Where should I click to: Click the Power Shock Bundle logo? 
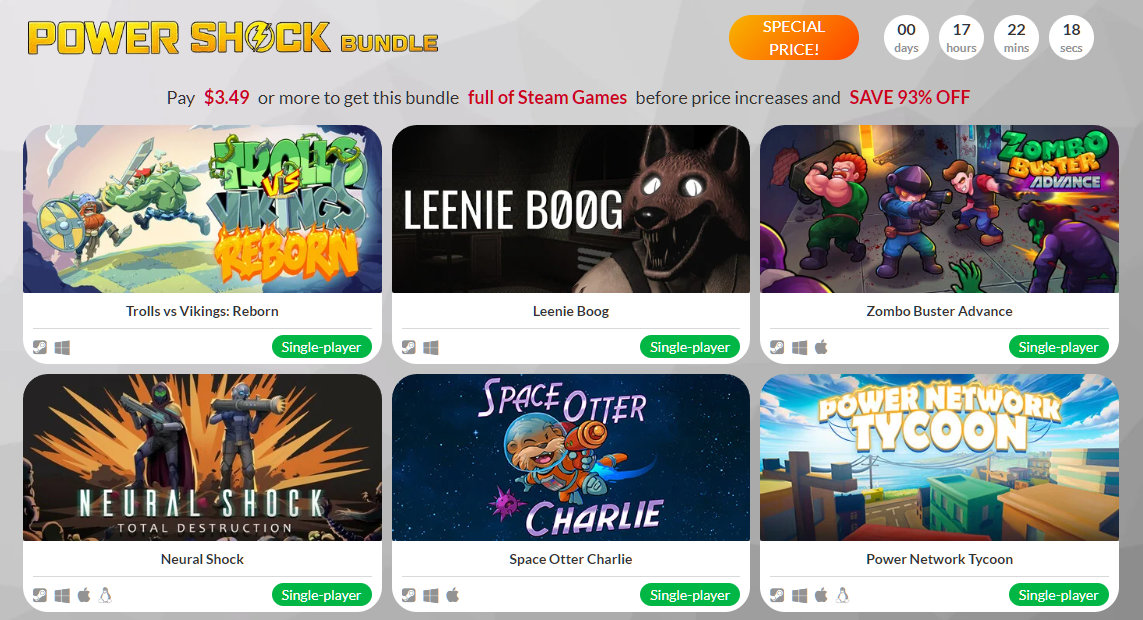click(x=233, y=38)
